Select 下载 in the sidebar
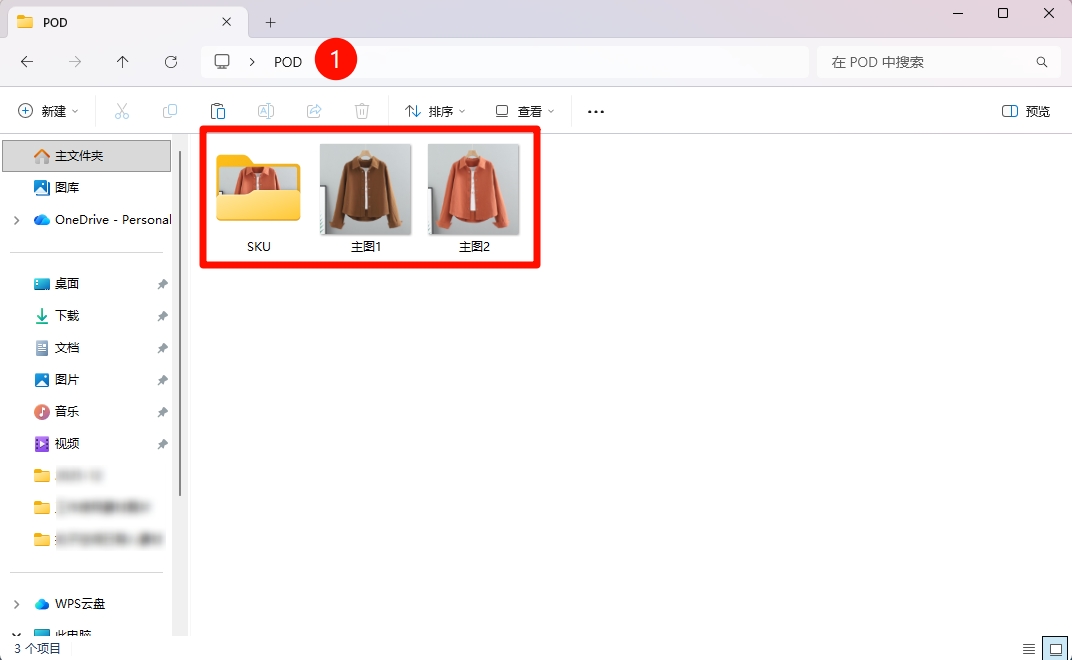1072x660 pixels. 67,316
